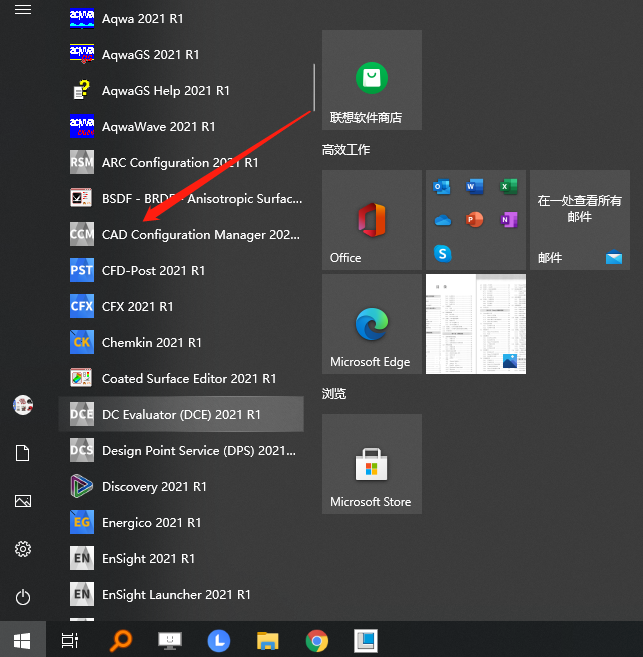Open Energico 2021 R1

coord(151,523)
